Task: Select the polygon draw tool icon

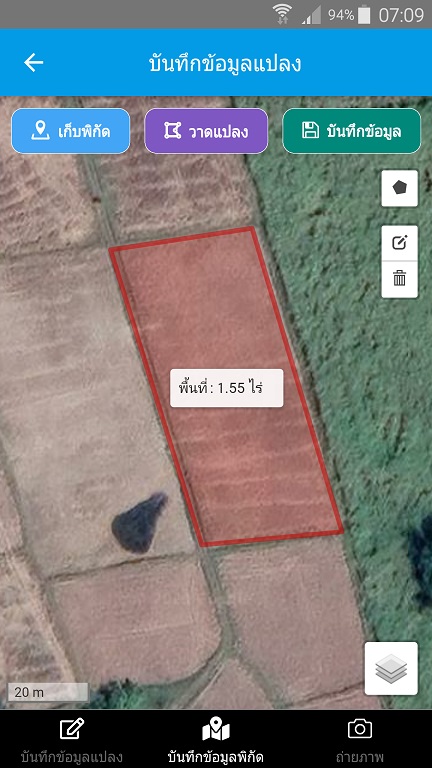Action: click(399, 188)
